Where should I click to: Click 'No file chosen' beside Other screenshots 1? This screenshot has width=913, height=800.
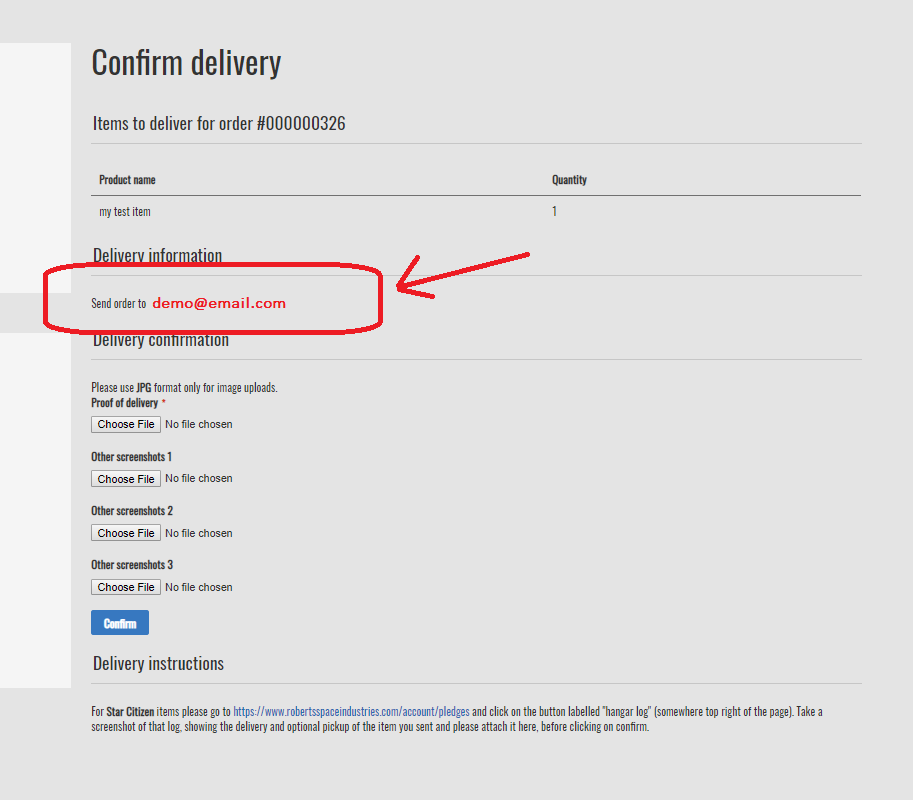(198, 479)
